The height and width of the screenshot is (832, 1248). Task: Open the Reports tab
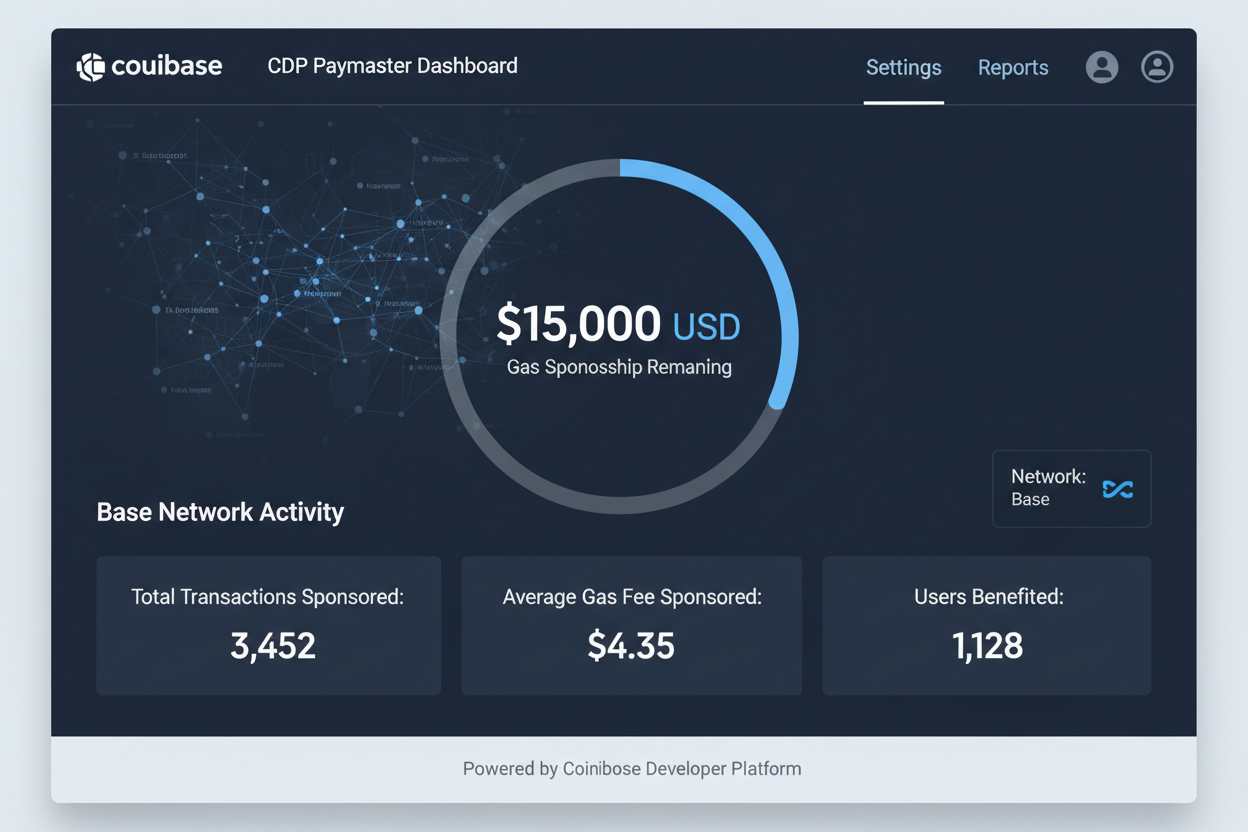[1013, 67]
